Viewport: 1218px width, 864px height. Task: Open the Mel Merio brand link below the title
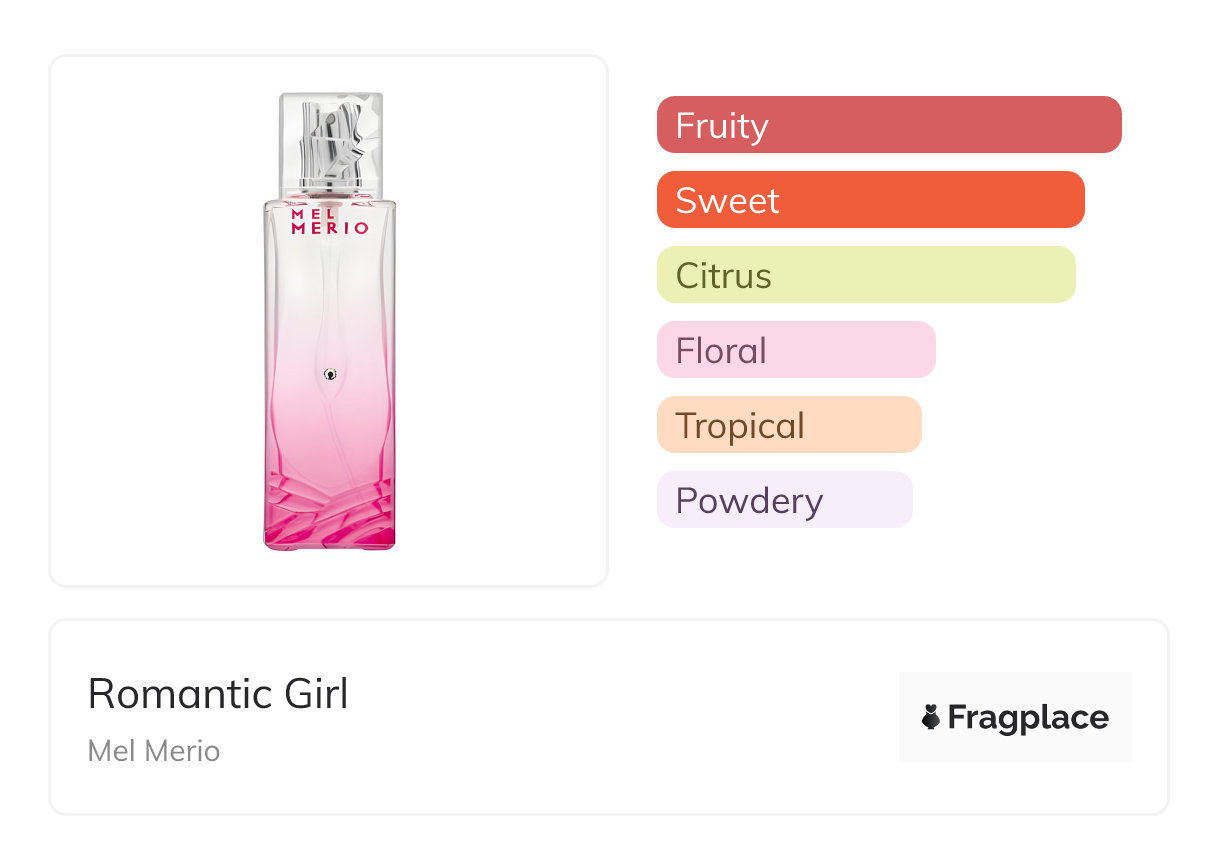154,751
